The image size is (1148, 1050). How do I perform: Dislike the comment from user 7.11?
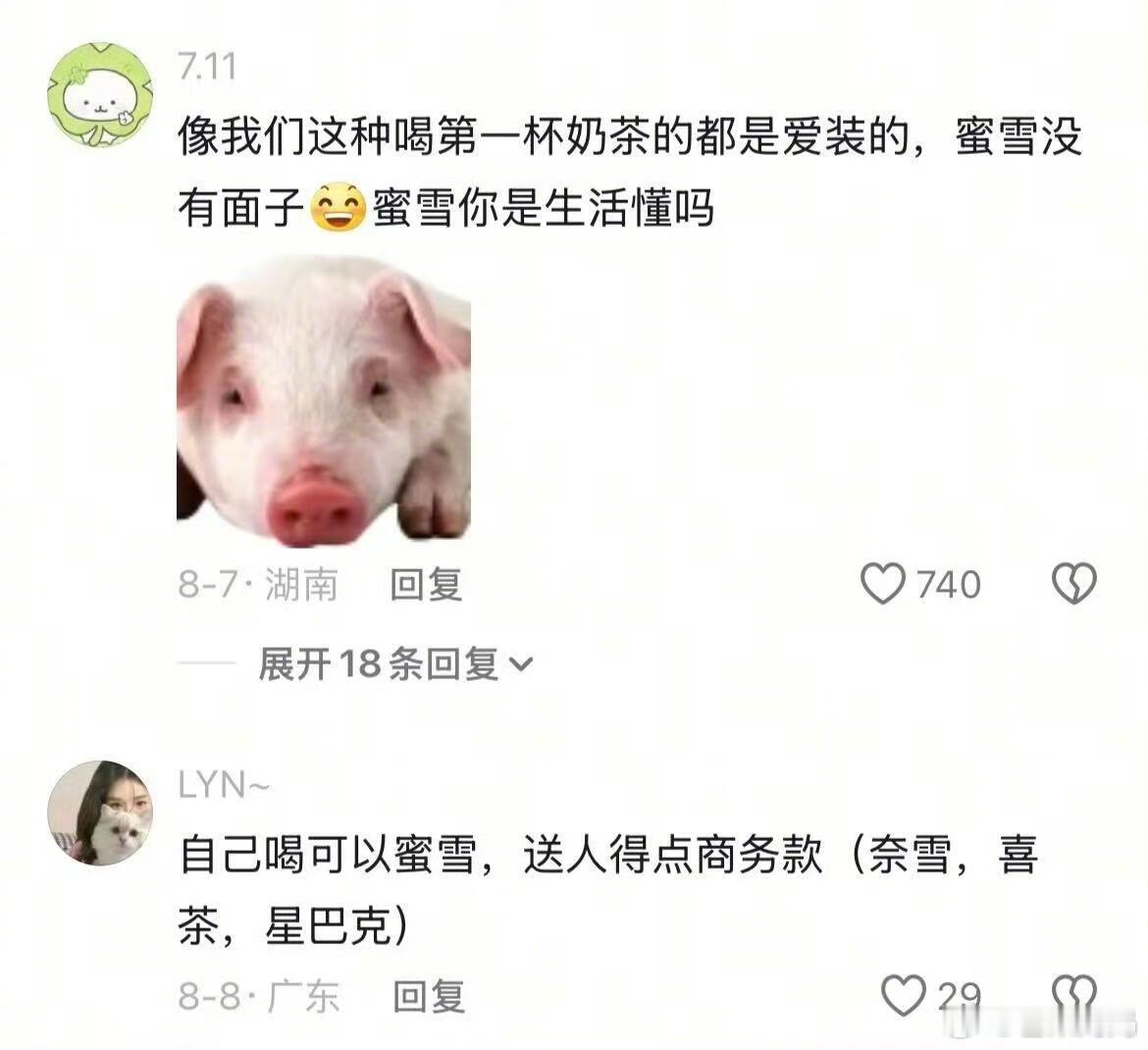[x=1074, y=584]
